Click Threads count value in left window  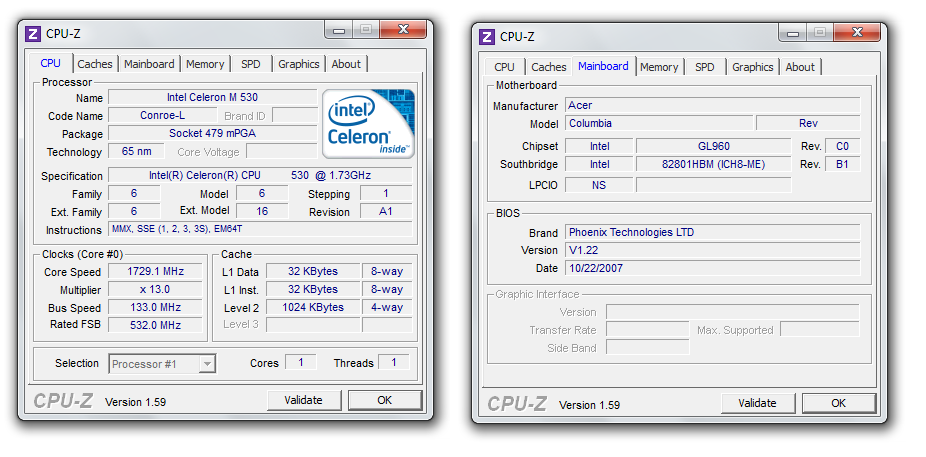click(x=394, y=363)
